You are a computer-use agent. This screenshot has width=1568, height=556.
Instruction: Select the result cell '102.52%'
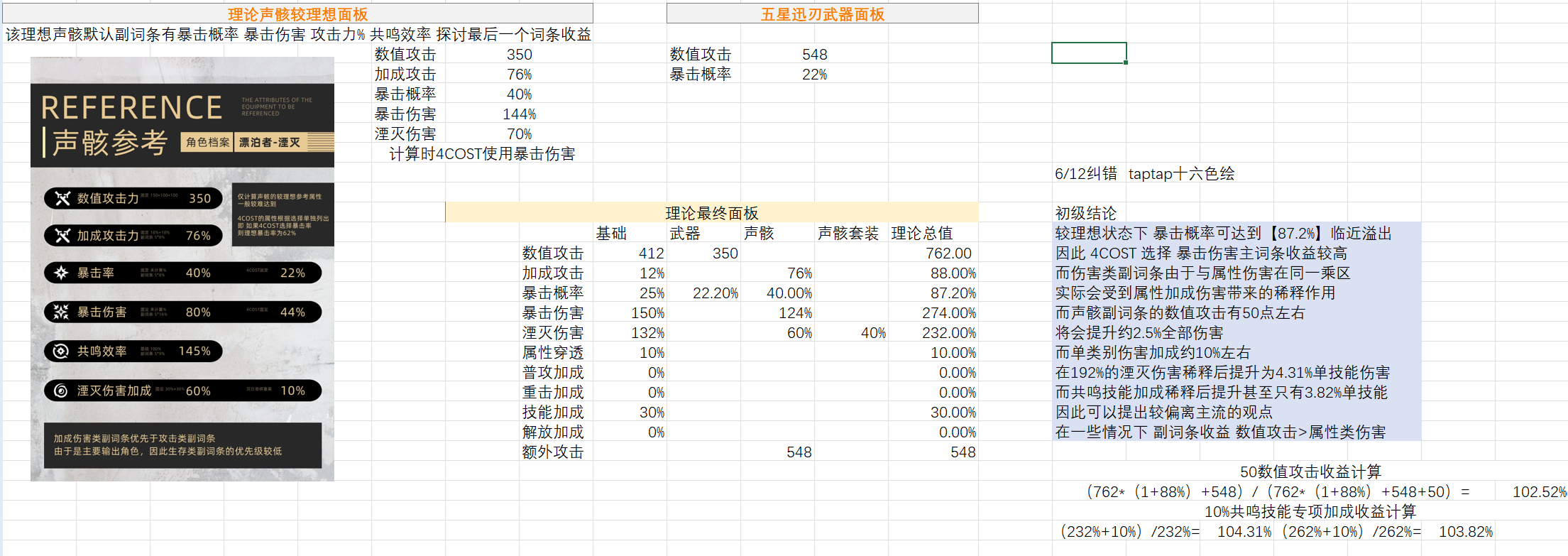click(x=1538, y=492)
